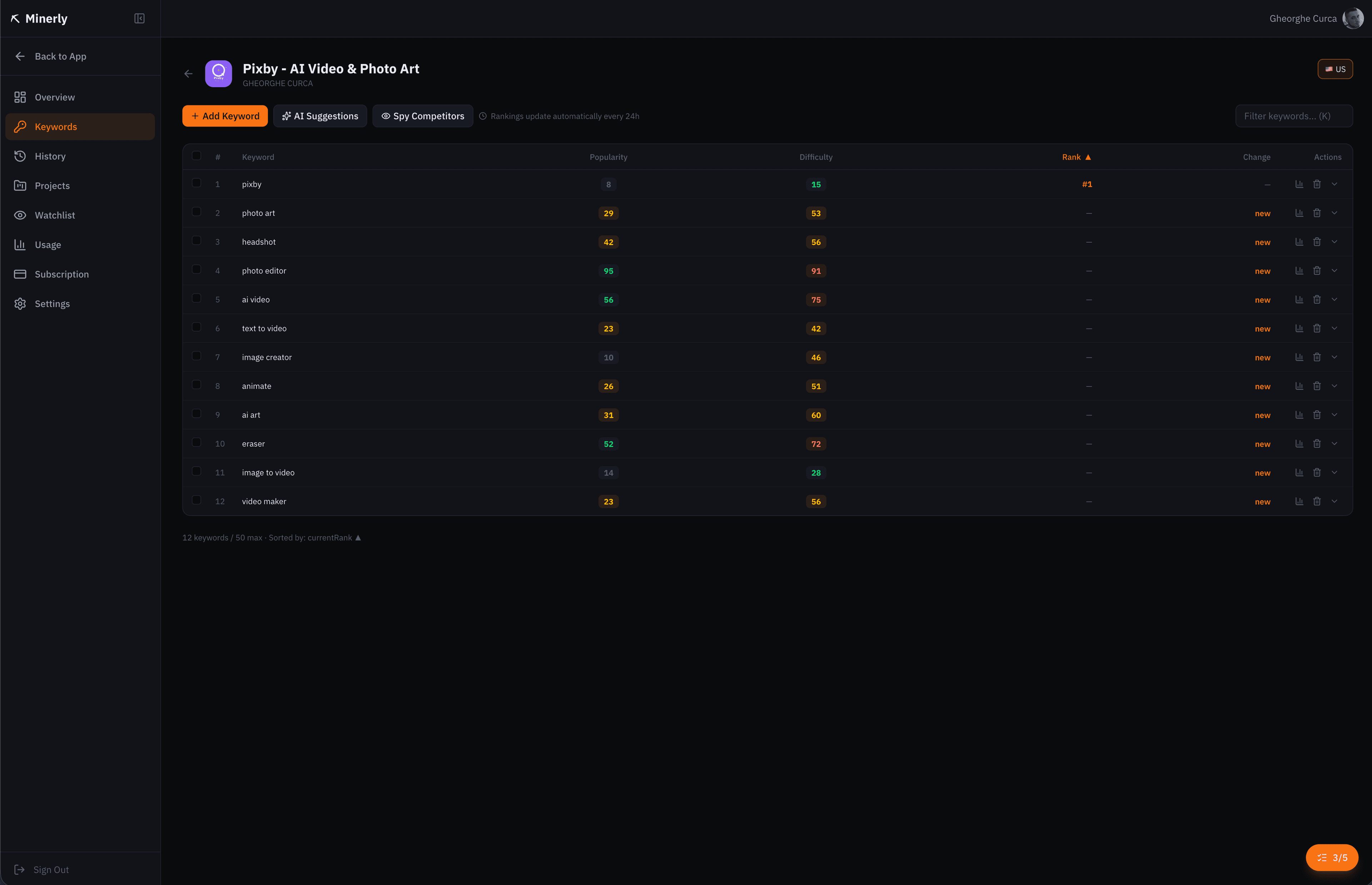Delete the text to video keyword
Screen dimensions: 1372x885
coord(1317,328)
